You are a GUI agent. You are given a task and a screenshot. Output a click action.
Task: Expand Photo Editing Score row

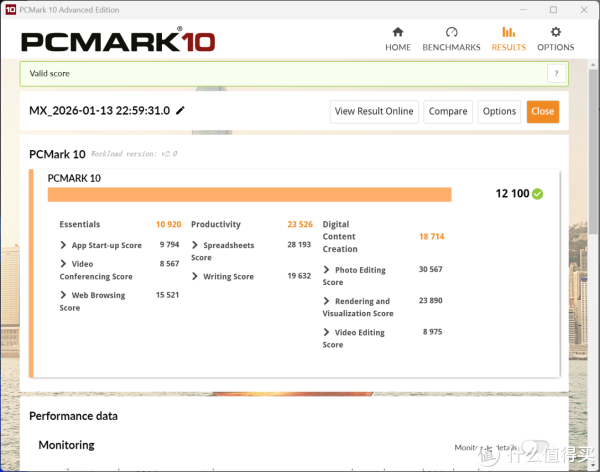tap(327, 270)
